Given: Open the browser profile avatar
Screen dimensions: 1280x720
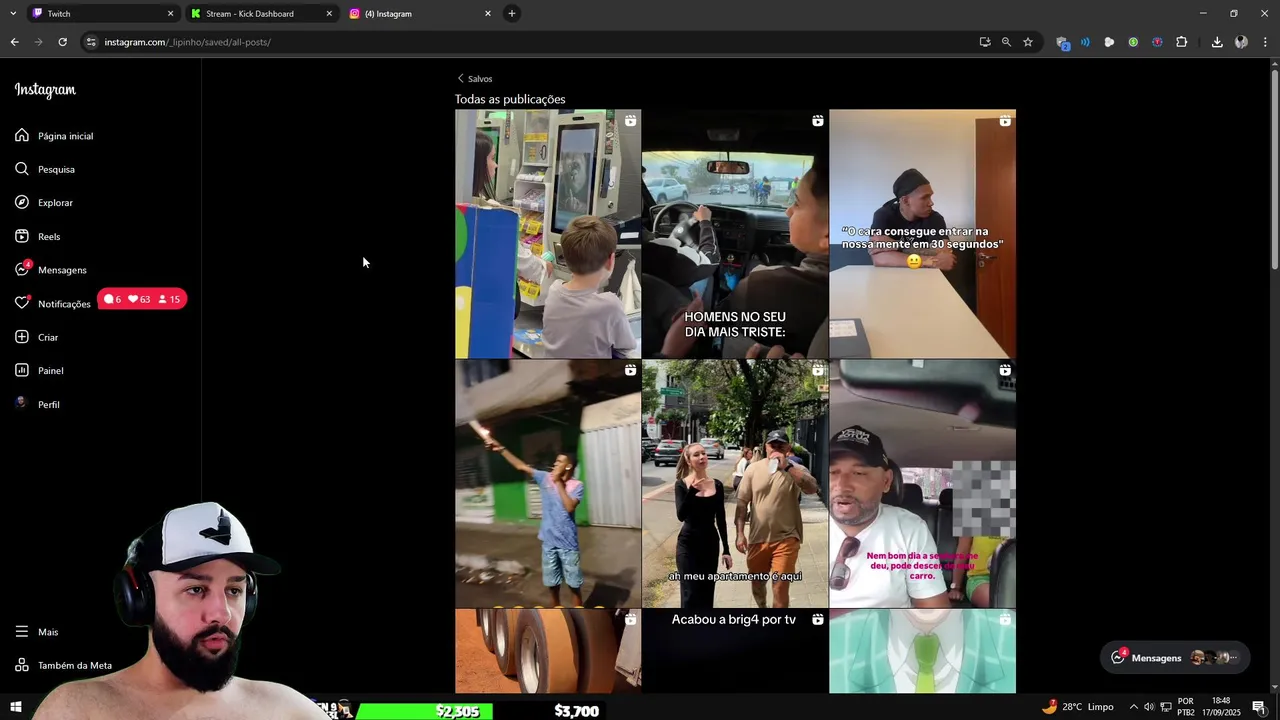Looking at the screenshot, I should tap(1241, 42).
